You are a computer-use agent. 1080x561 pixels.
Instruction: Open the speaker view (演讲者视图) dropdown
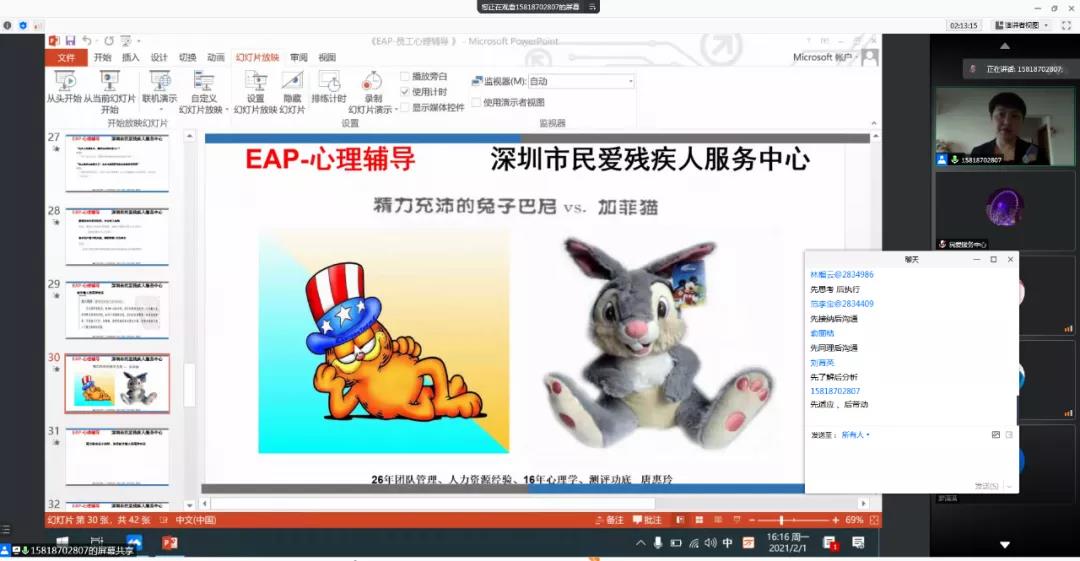point(1022,25)
